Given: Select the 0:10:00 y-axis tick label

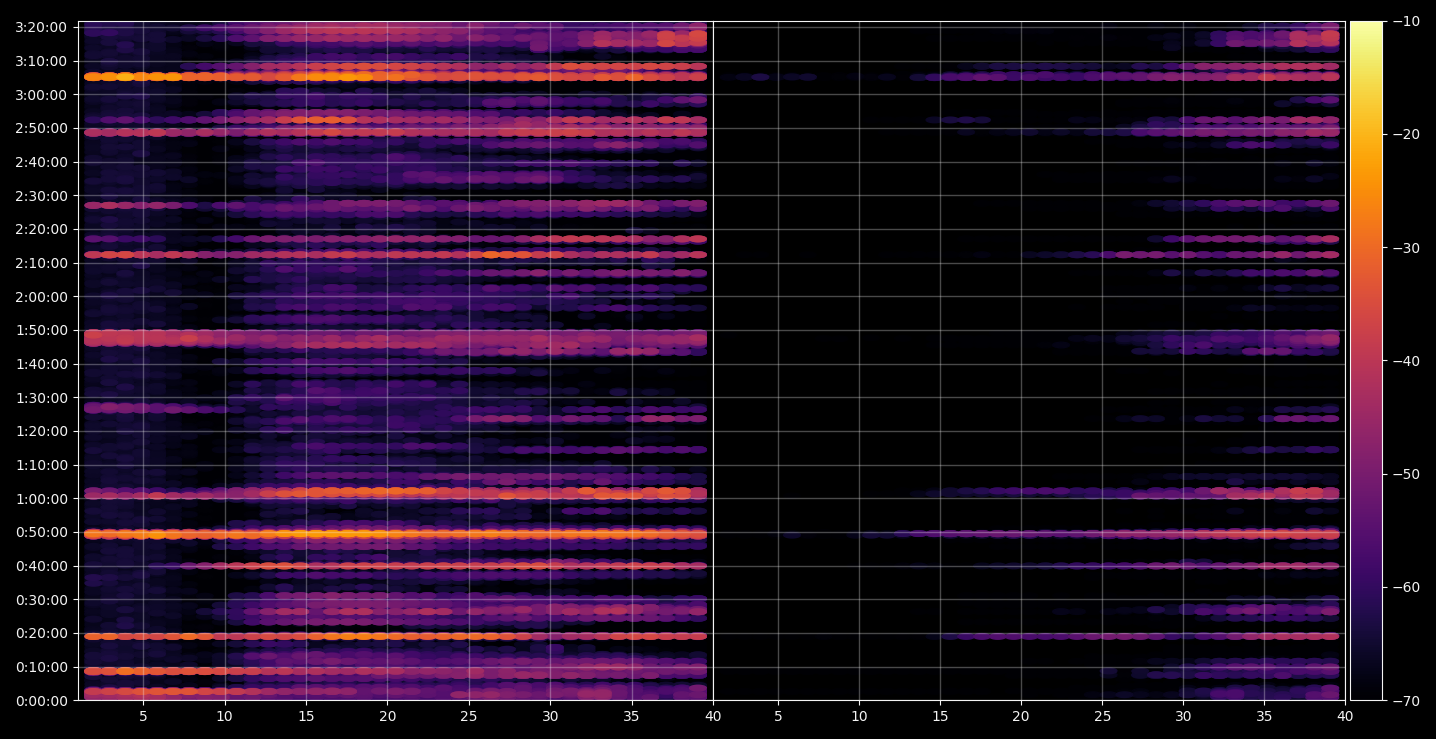Looking at the screenshot, I should point(41,667).
